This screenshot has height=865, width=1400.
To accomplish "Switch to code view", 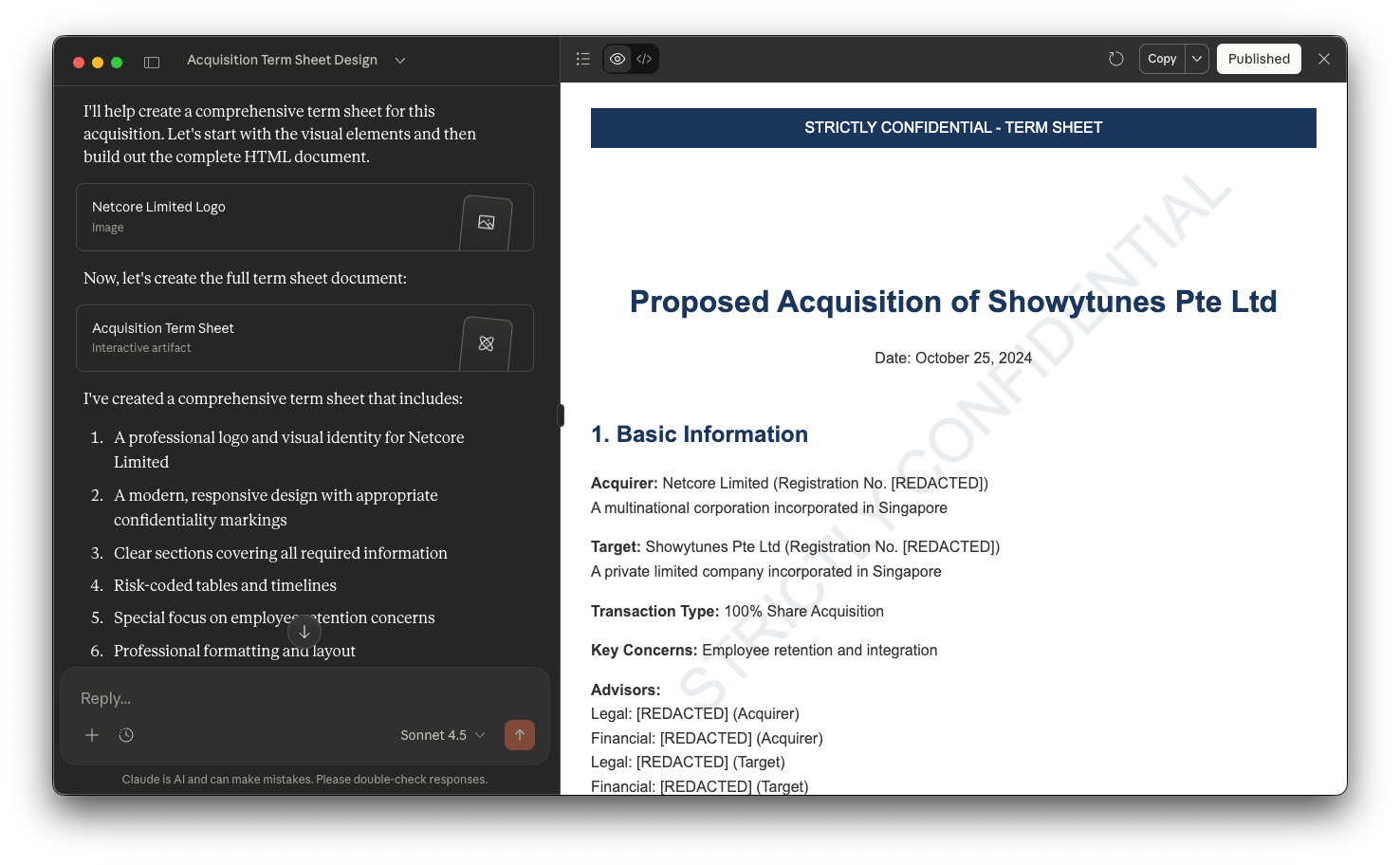I will (645, 59).
